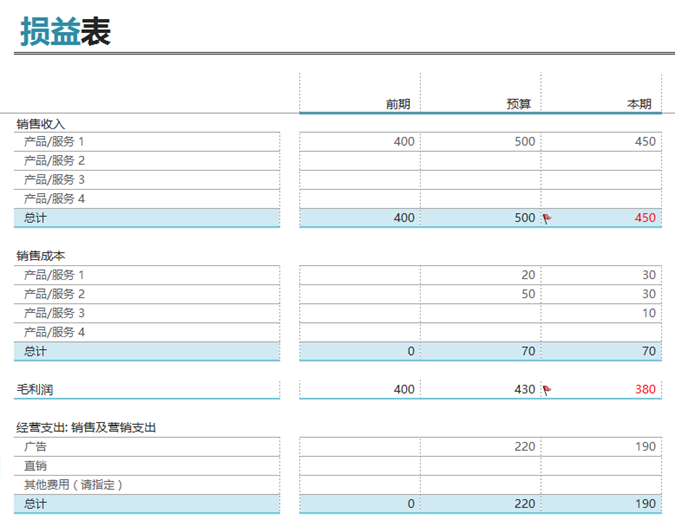Click the red flag icon in sales revenue total row
This screenshot has height=520, width=675.
pos(547,218)
